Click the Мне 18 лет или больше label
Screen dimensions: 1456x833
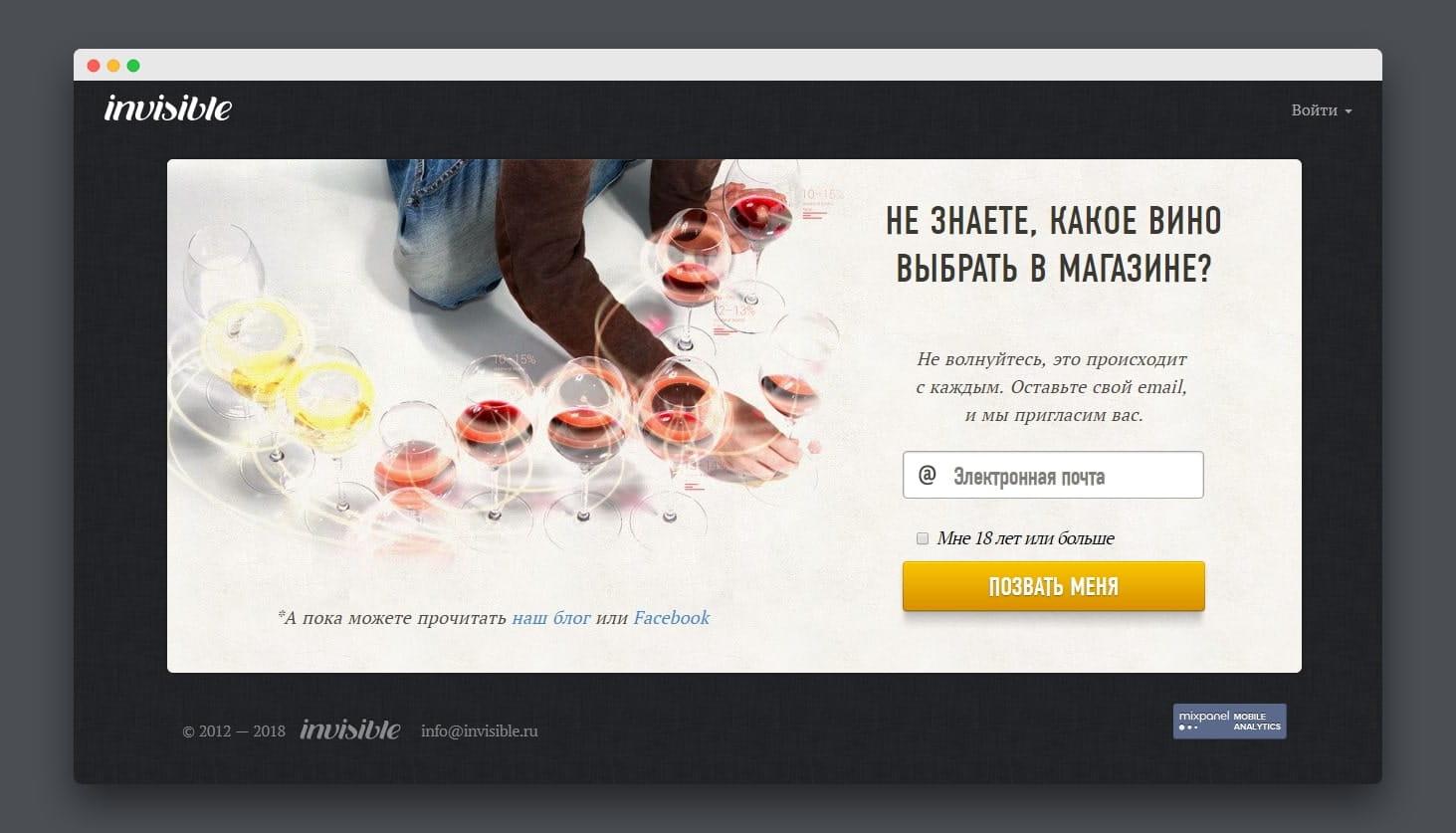pyautogui.click(x=1025, y=538)
